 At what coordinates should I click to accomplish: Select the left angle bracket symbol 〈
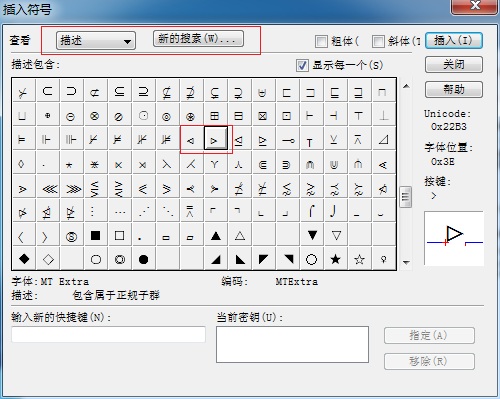pos(24,235)
